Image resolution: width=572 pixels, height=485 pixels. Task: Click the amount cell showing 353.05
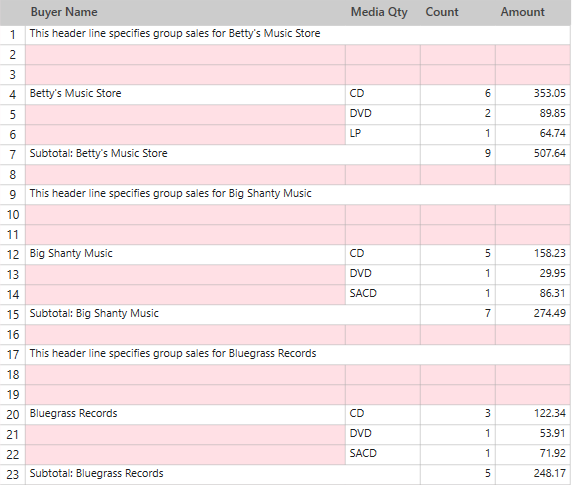[533, 95]
